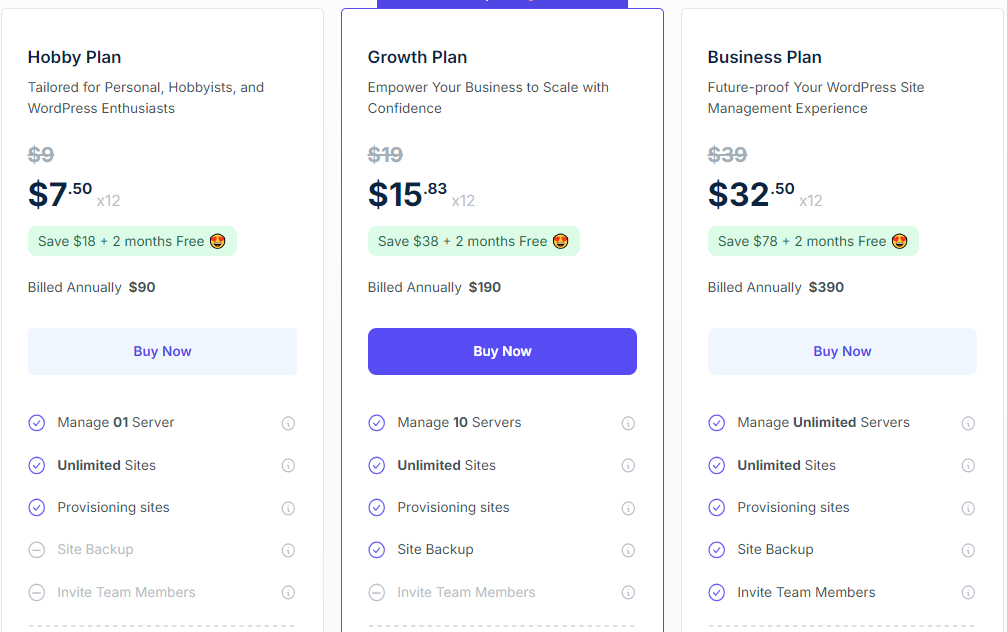Click checkmark next to Growth Site Backup

[x=376, y=550]
